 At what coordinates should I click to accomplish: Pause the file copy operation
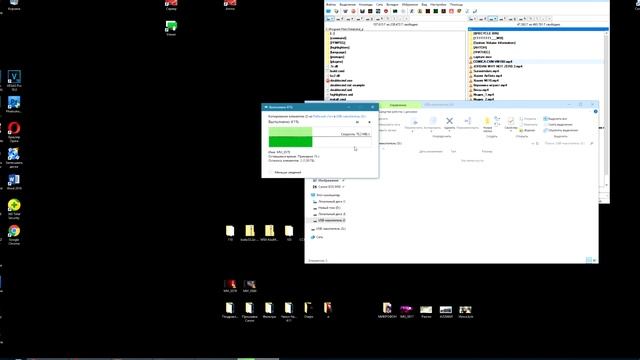357,122
